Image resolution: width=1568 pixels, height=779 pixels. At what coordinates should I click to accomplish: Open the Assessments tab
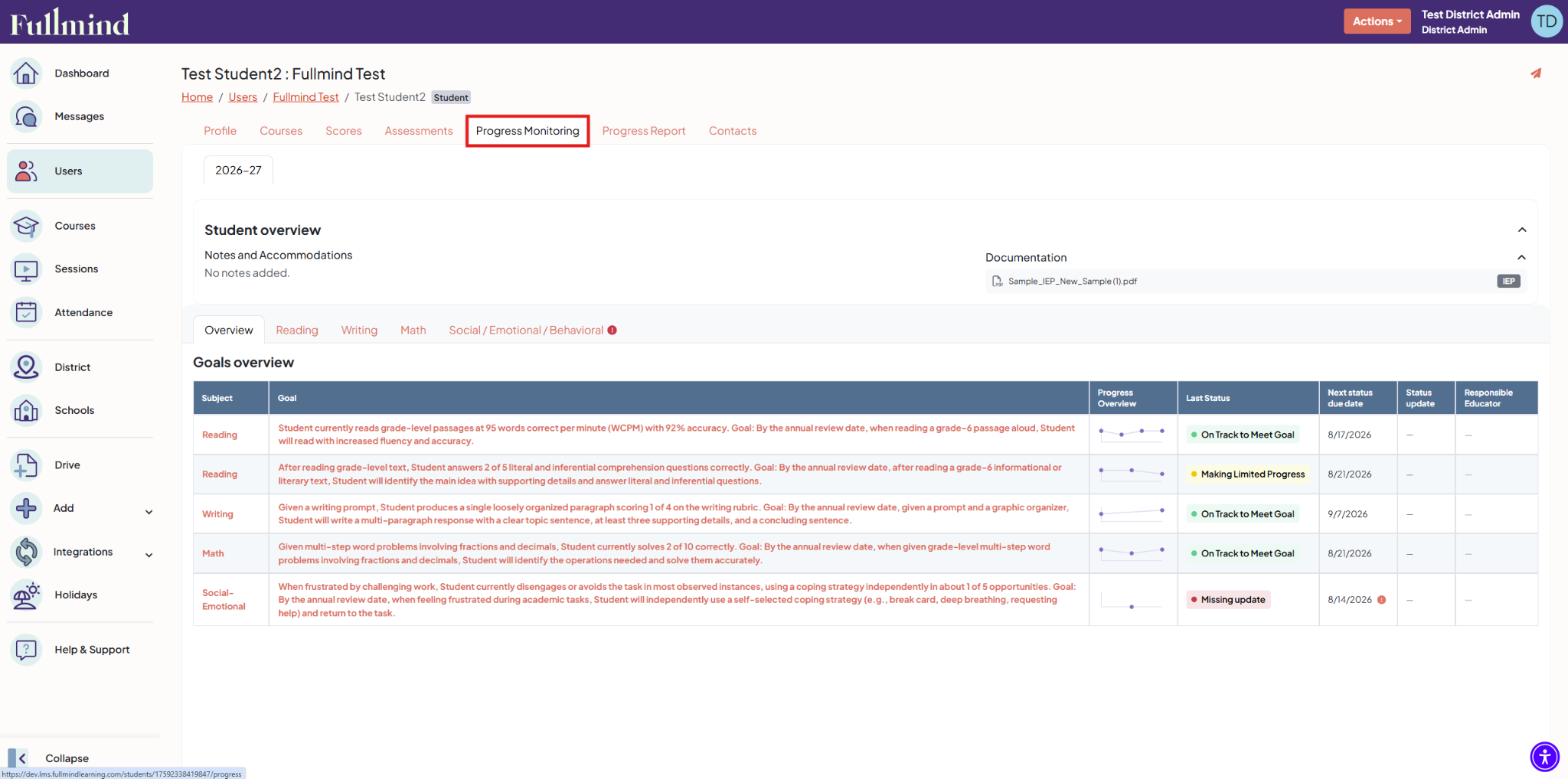(419, 131)
